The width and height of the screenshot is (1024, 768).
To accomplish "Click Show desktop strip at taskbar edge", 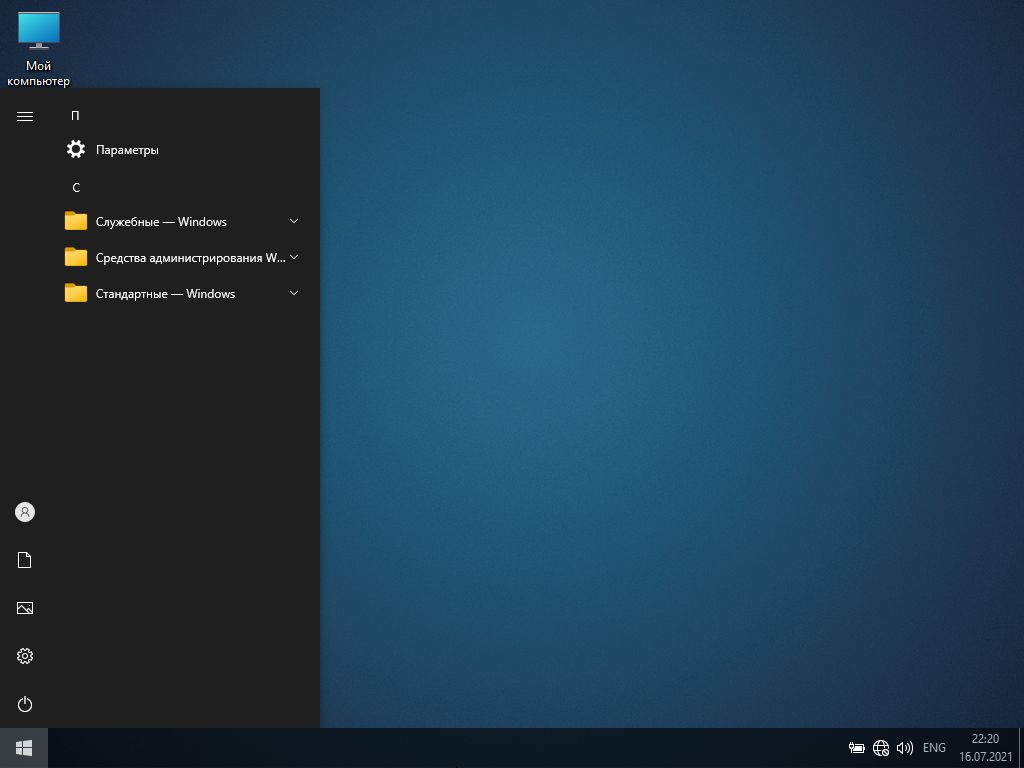I will (x=1021, y=748).
